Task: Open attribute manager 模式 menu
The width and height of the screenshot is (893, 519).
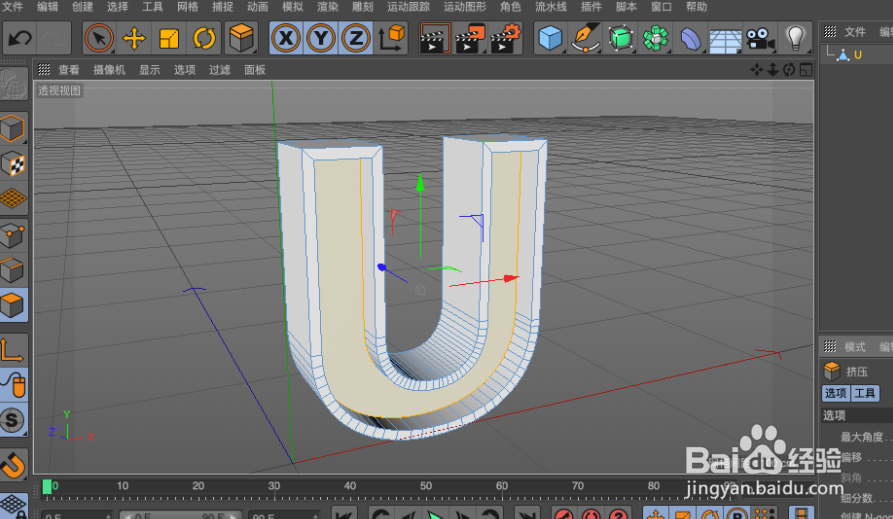Action: click(x=854, y=347)
